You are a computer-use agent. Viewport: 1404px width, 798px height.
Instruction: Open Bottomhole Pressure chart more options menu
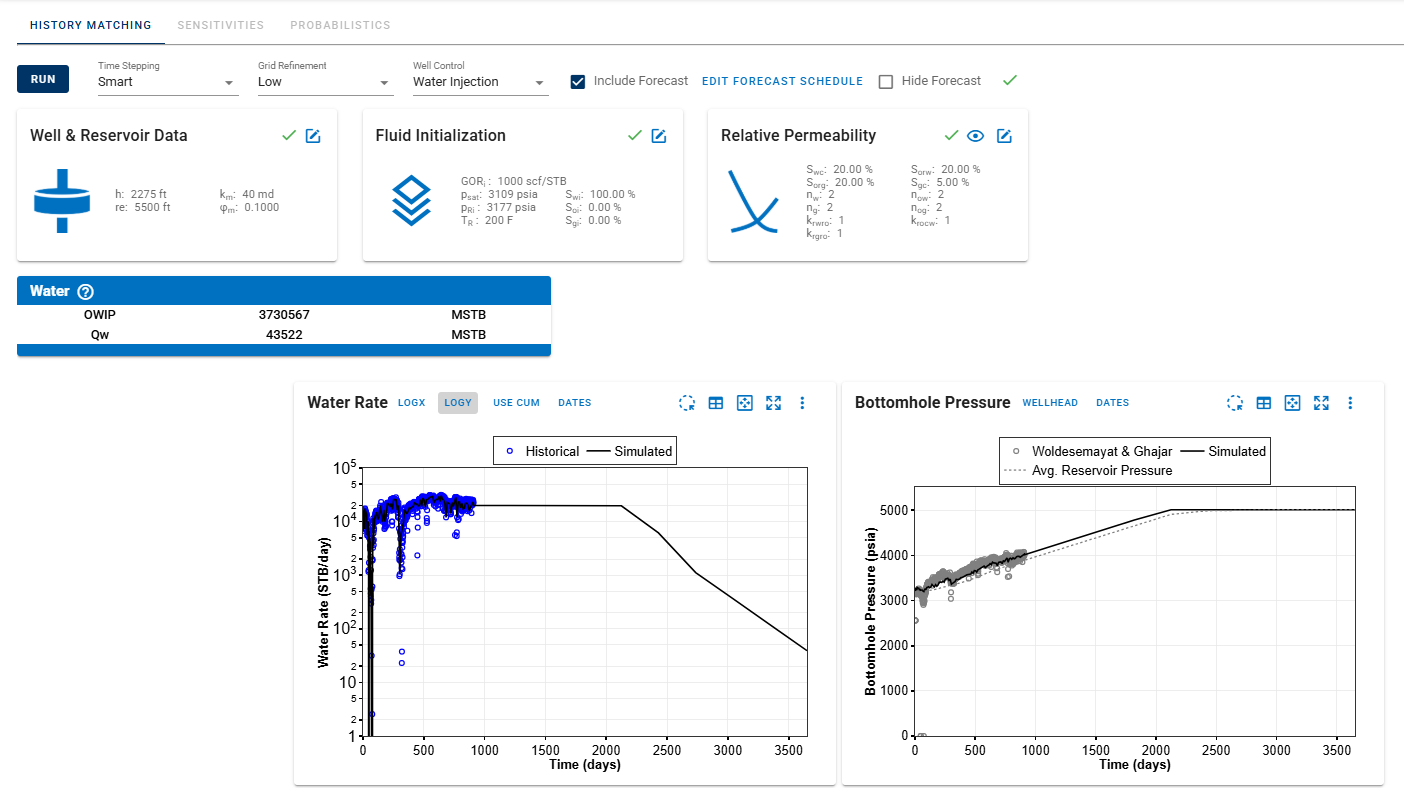[1350, 403]
